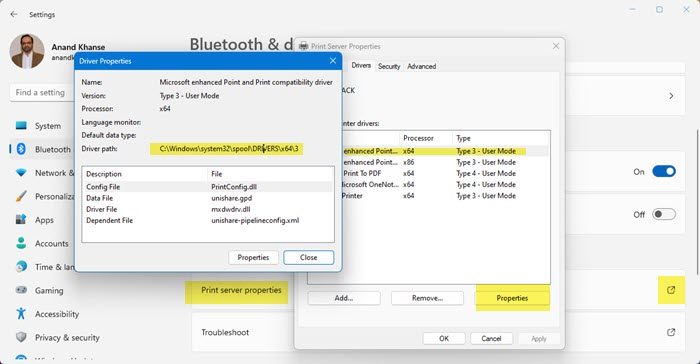Screen dimensions: 700x364
Task: Switch to the Security tab
Action: click(389, 66)
